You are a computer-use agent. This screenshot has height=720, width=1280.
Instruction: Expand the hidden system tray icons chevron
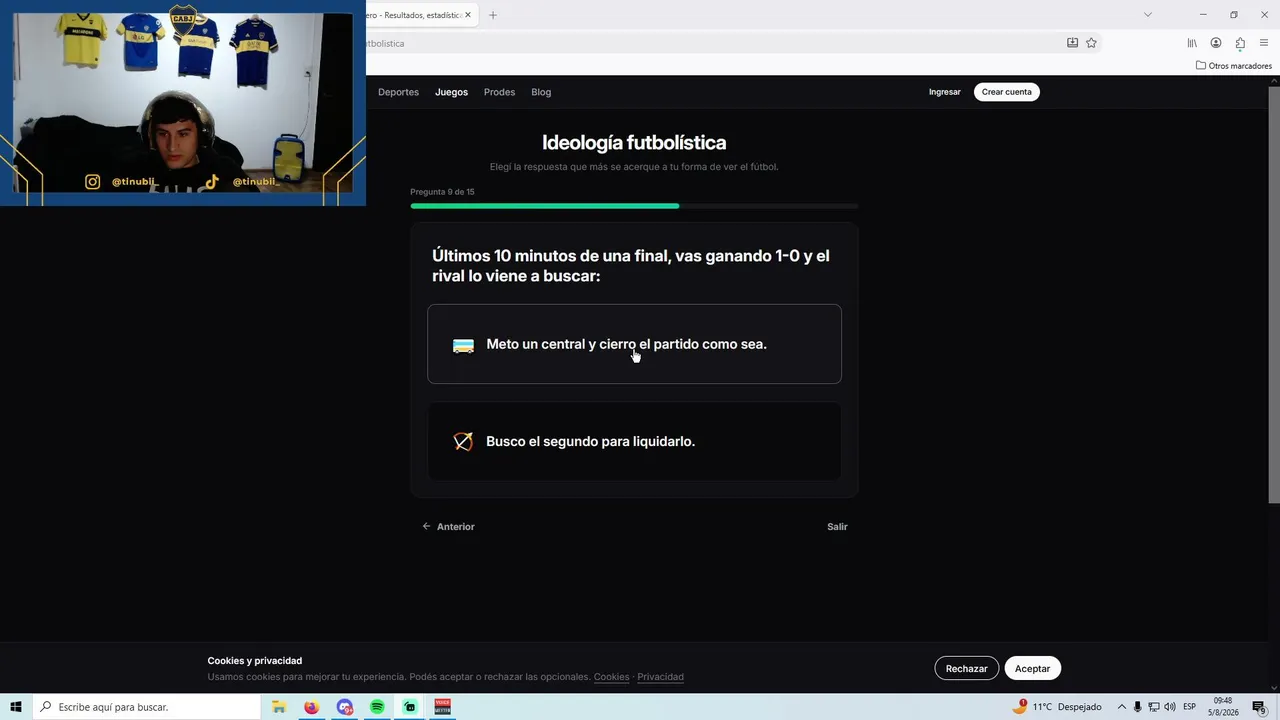pyautogui.click(x=1121, y=707)
